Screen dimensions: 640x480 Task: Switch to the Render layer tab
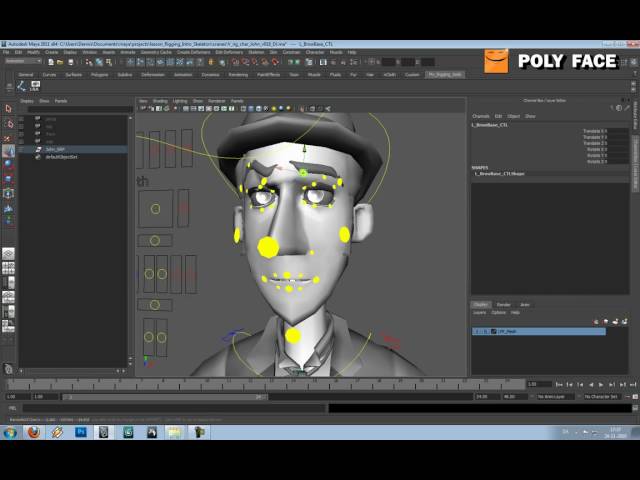click(503, 304)
